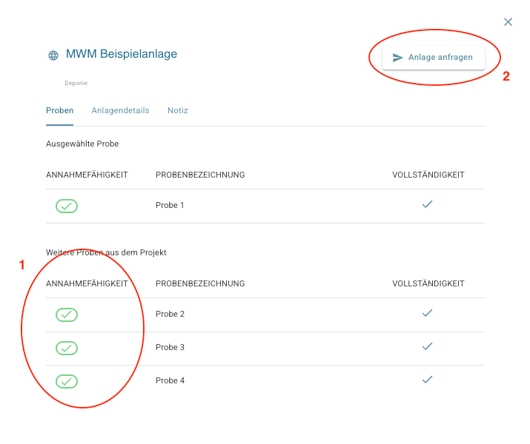Select the Probe 4 row label
The image size is (530, 444).
170,380
